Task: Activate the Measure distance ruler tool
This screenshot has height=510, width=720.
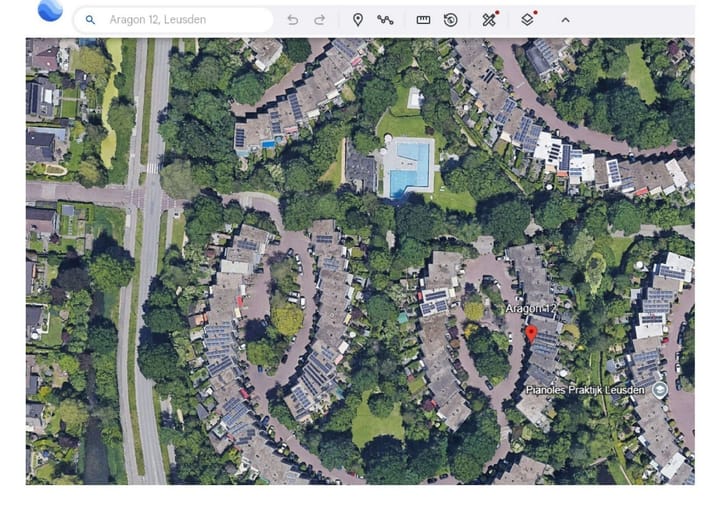Action: pos(423,20)
